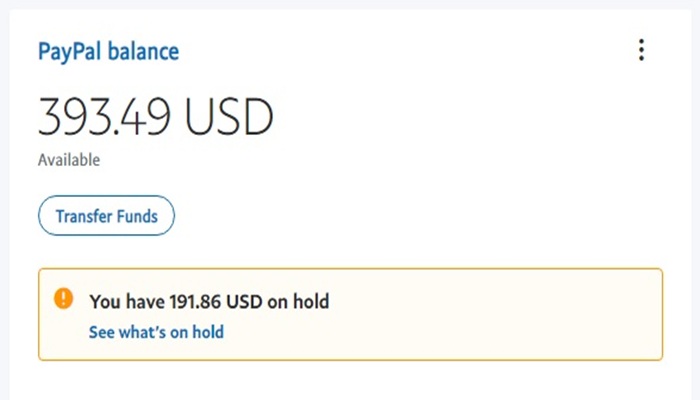The height and width of the screenshot is (400, 700).
Task: Show balance options using vertical ellipsis
Action: (x=641, y=50)
